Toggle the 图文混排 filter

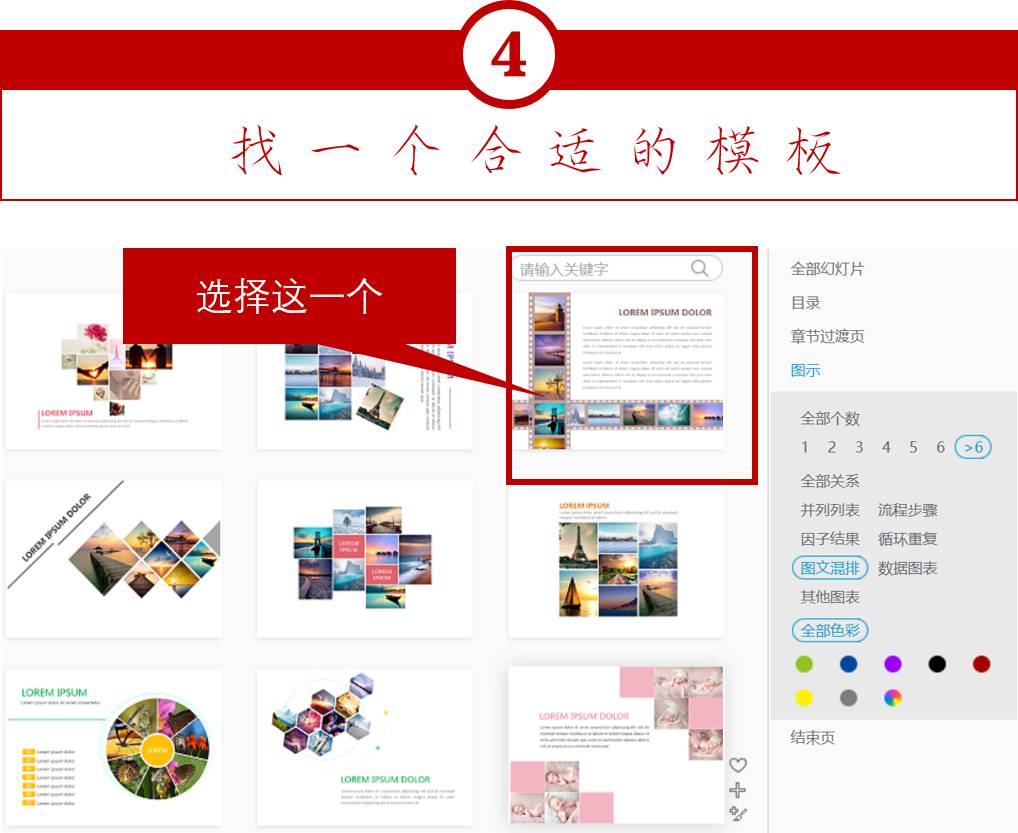[831, 567]
